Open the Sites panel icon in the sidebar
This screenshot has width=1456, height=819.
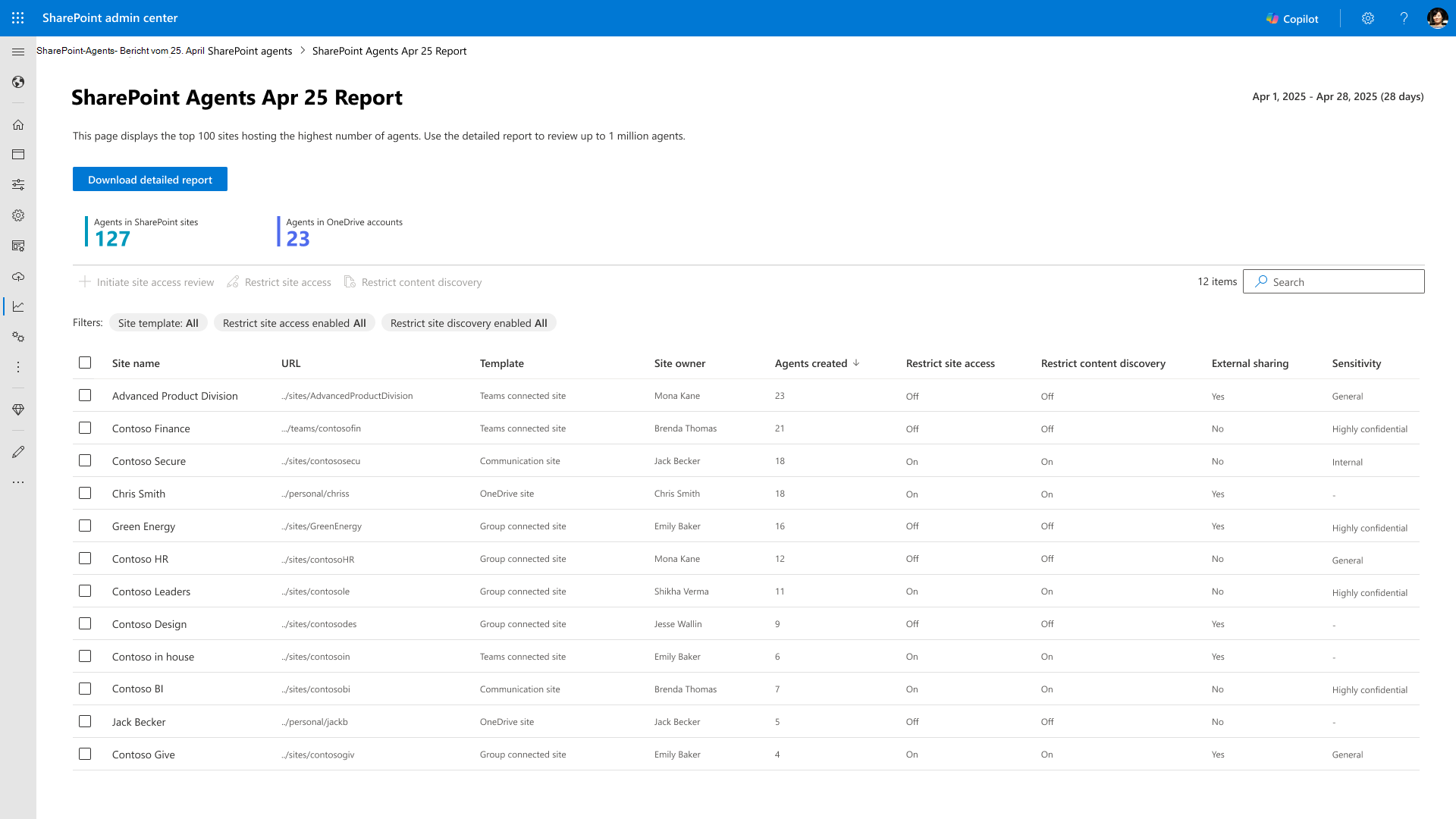[x=18, y=154]
